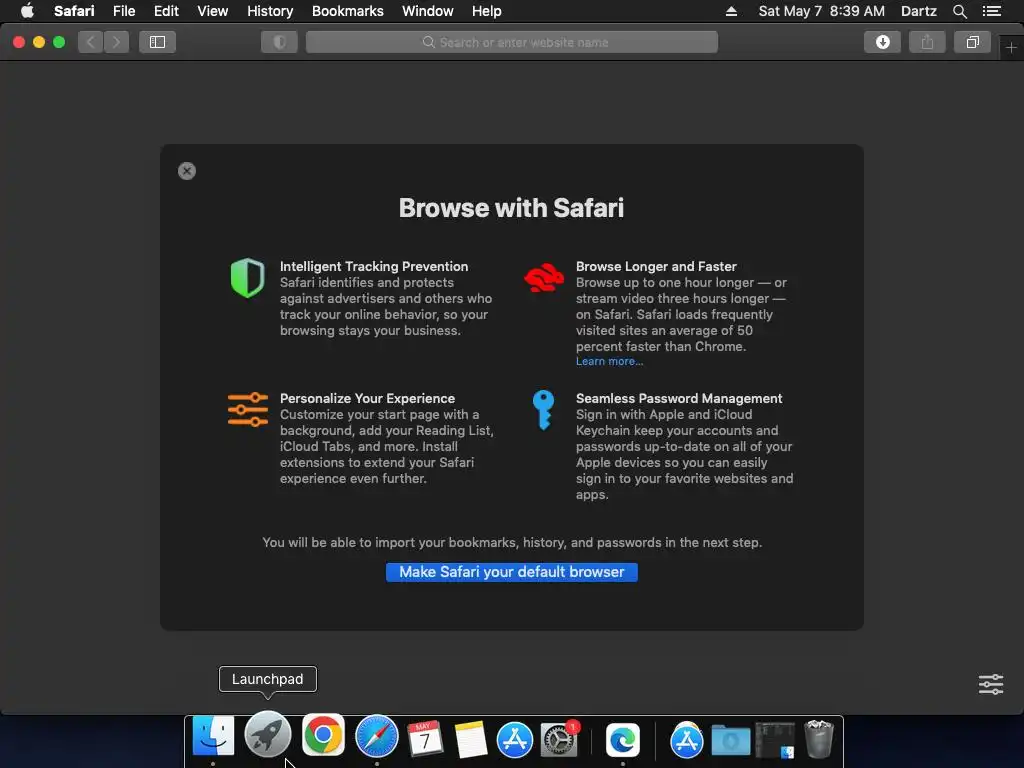Launch Microsoft Edge from the Dock
The height and width of the screenshot is (768, 1024).
(x=622, y=740)
